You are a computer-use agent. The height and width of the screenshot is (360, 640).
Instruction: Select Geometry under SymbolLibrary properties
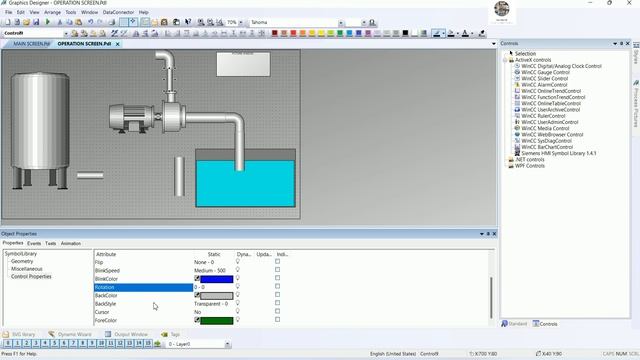click(x=22, y=261)
